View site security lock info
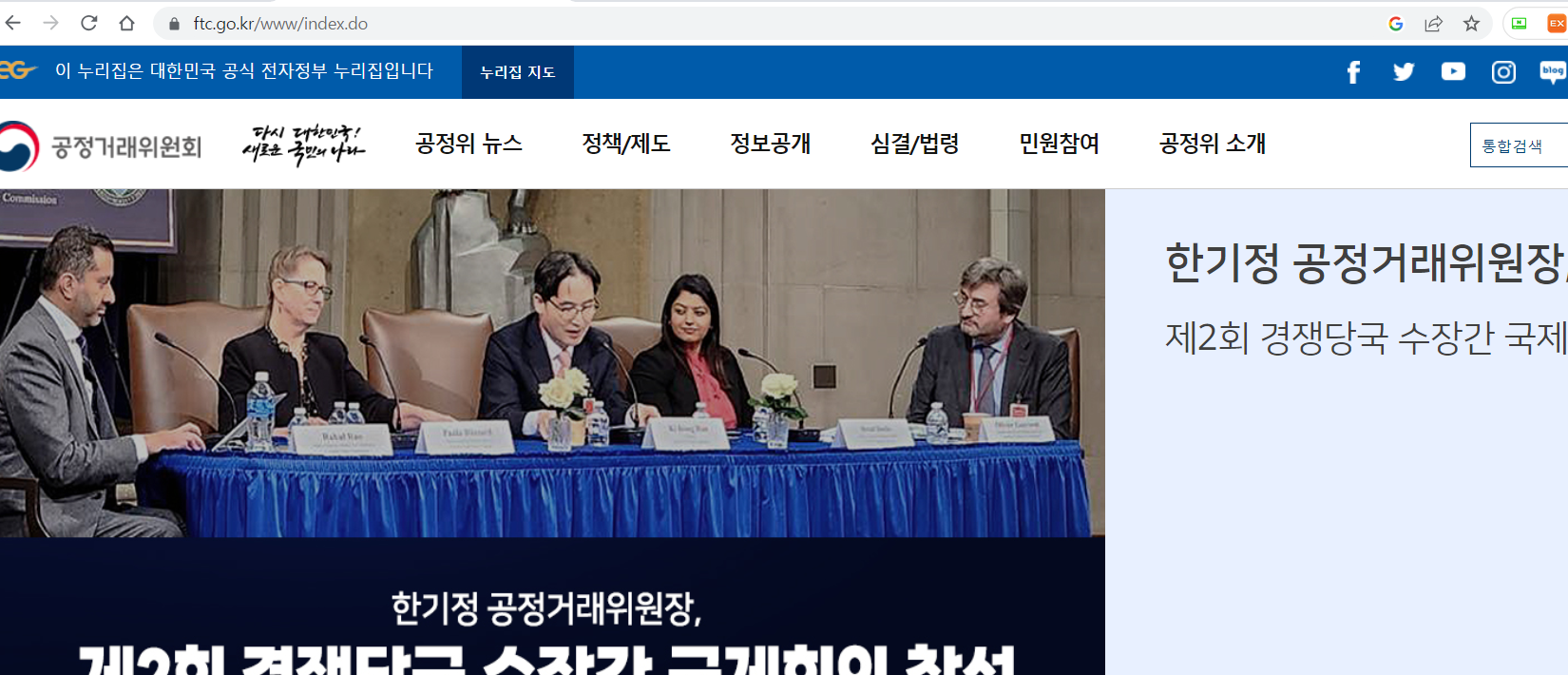Viewport: 1568px width, 675px height. 174,24
